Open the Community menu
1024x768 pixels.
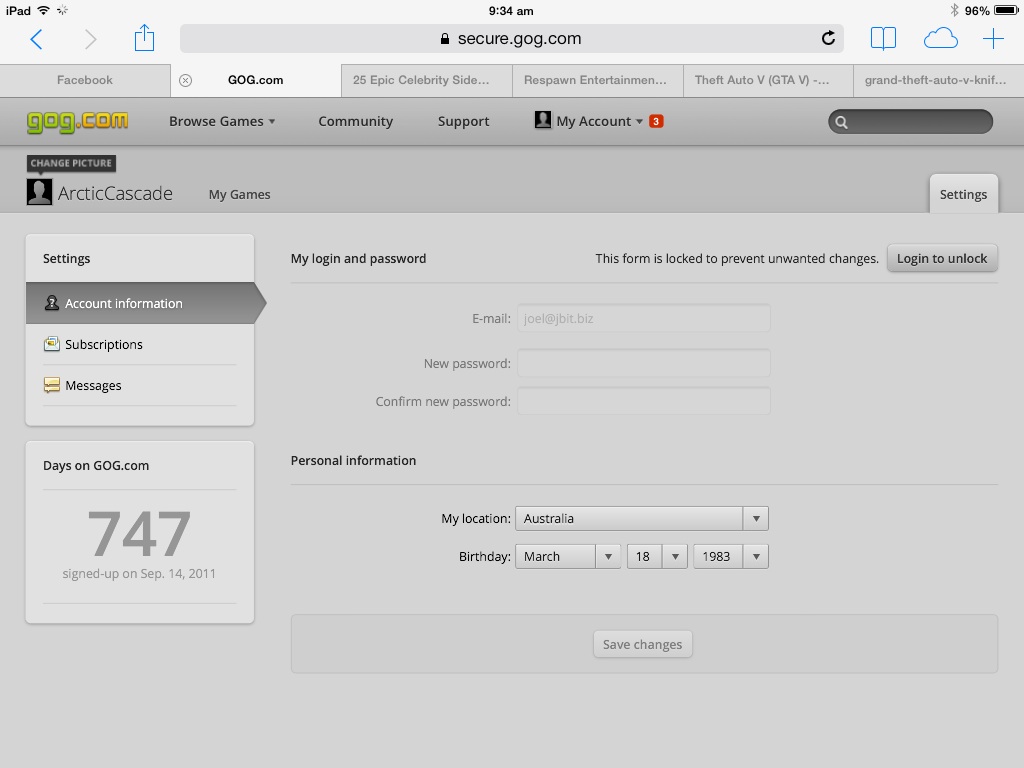[356, 121]
